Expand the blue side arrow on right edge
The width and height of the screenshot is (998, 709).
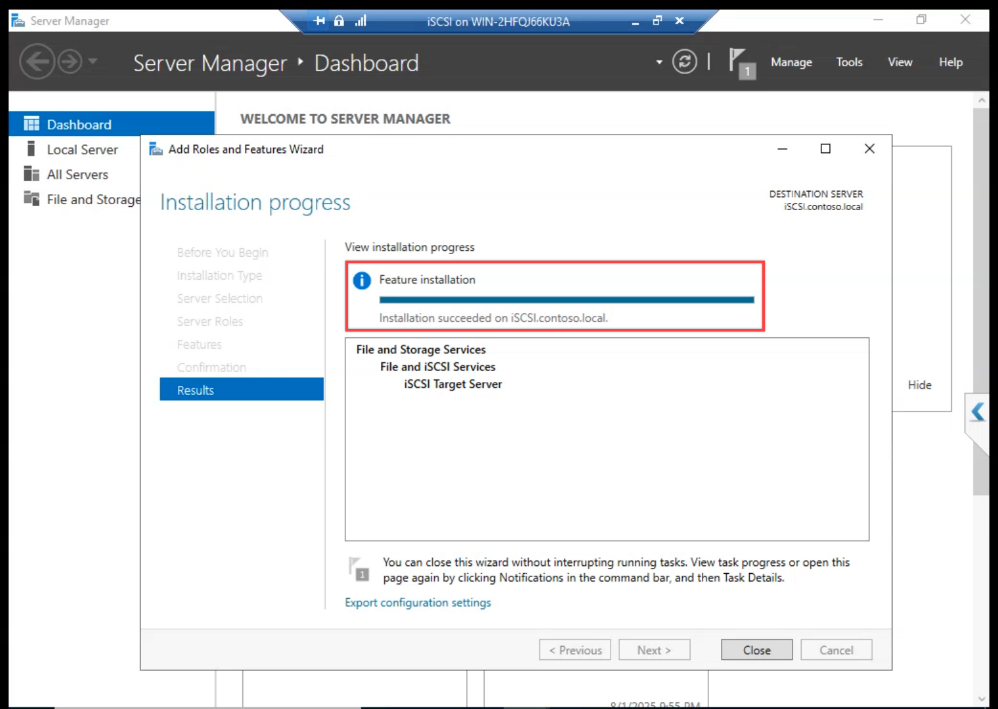tap(978, 412)
